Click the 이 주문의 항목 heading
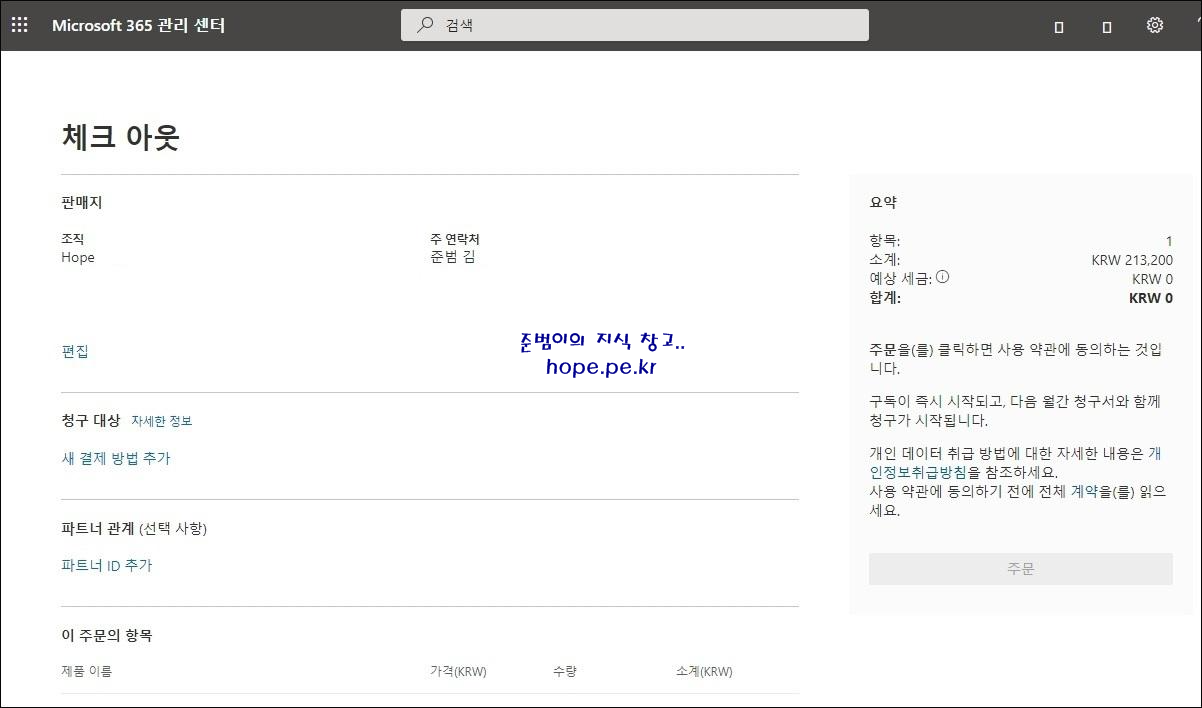The image size is (1202, 708). pos(107,636)
